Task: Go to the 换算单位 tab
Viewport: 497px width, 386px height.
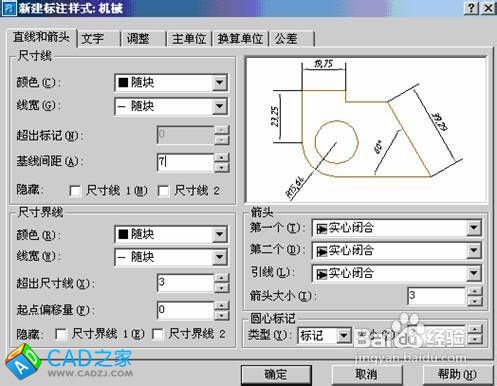Action: 240,39
